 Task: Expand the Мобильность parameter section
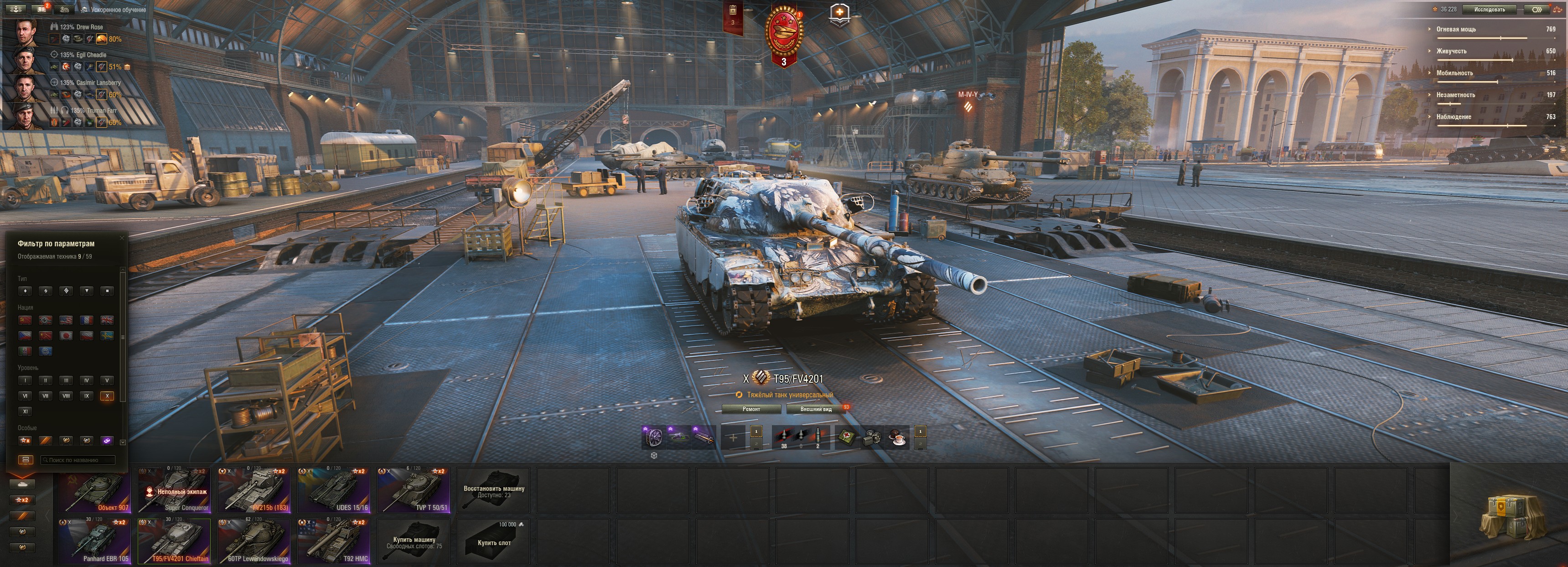coord(1491,73)
